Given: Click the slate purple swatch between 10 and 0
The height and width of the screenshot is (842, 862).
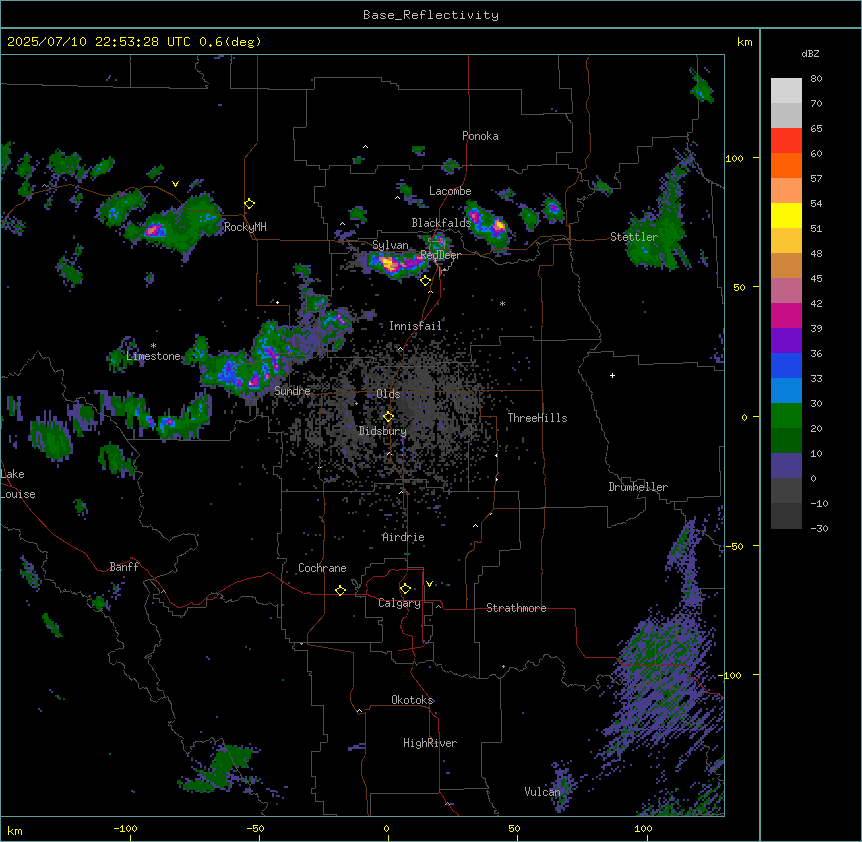Looking at the screenshot, I should tap(786, 466).
